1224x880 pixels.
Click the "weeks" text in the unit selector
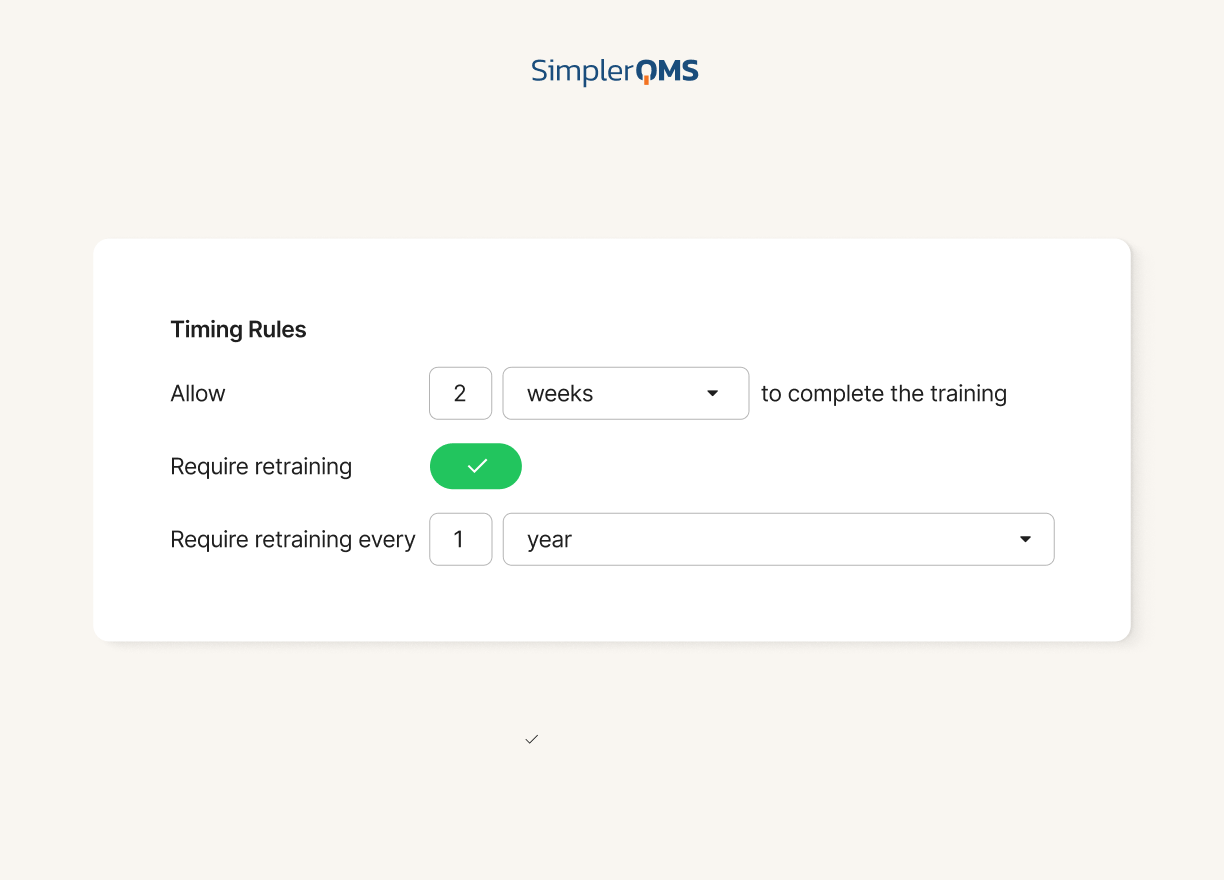point(560,393)
